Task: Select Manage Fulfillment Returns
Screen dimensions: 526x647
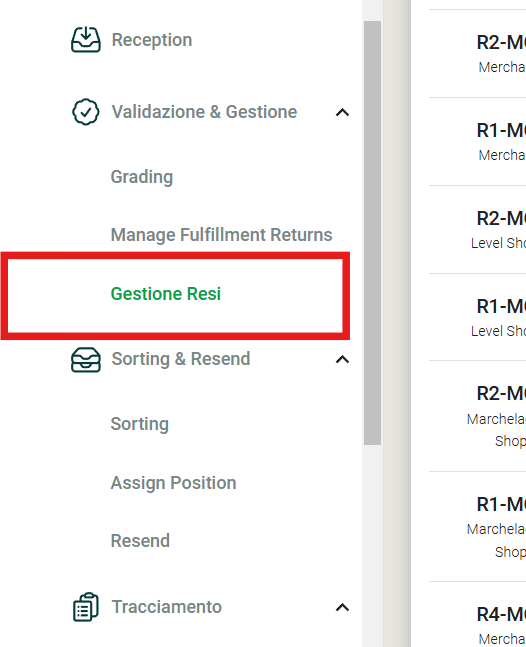Action: tap(222, 235)
